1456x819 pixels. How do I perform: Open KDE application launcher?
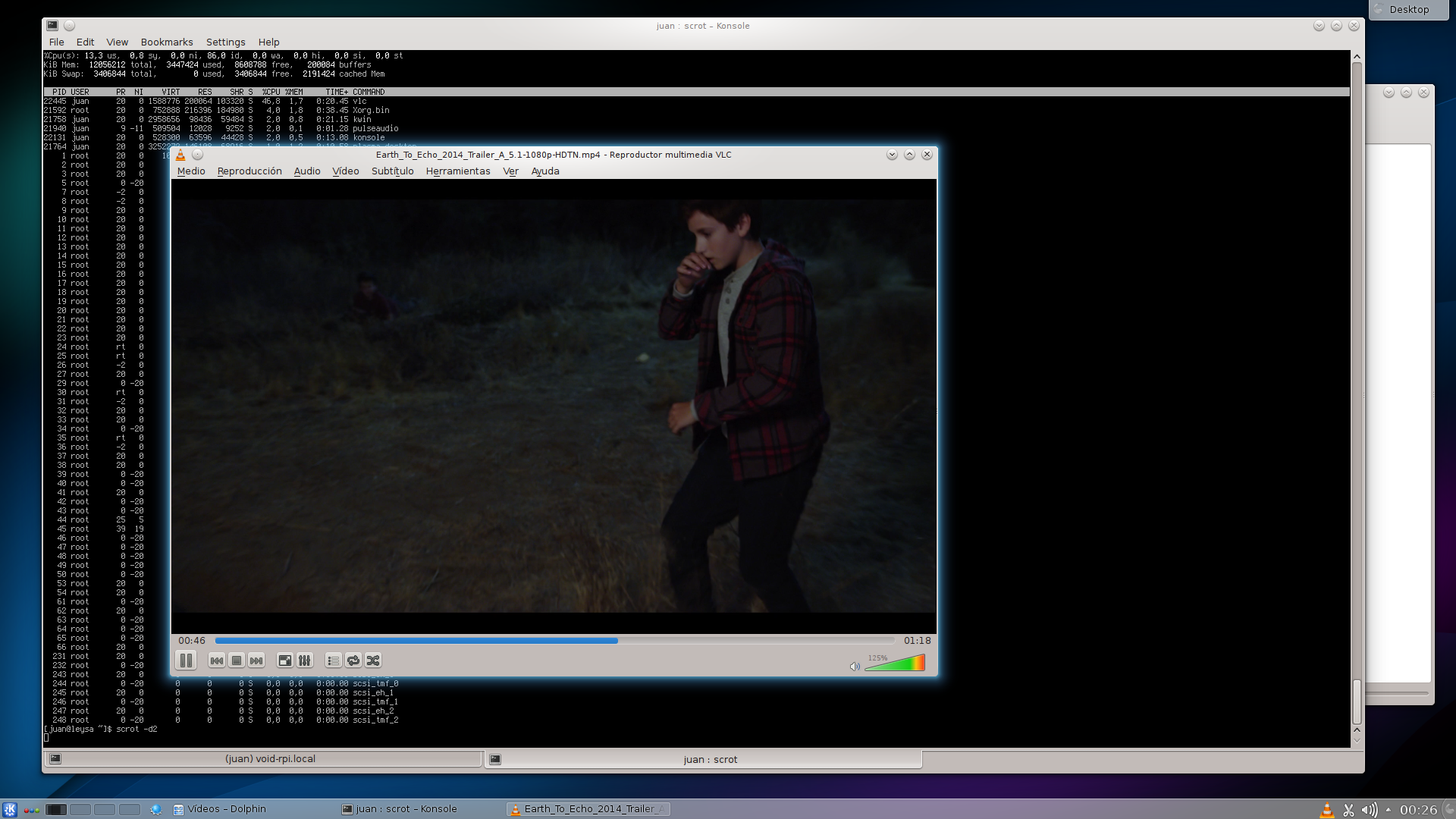click(10, 809)
